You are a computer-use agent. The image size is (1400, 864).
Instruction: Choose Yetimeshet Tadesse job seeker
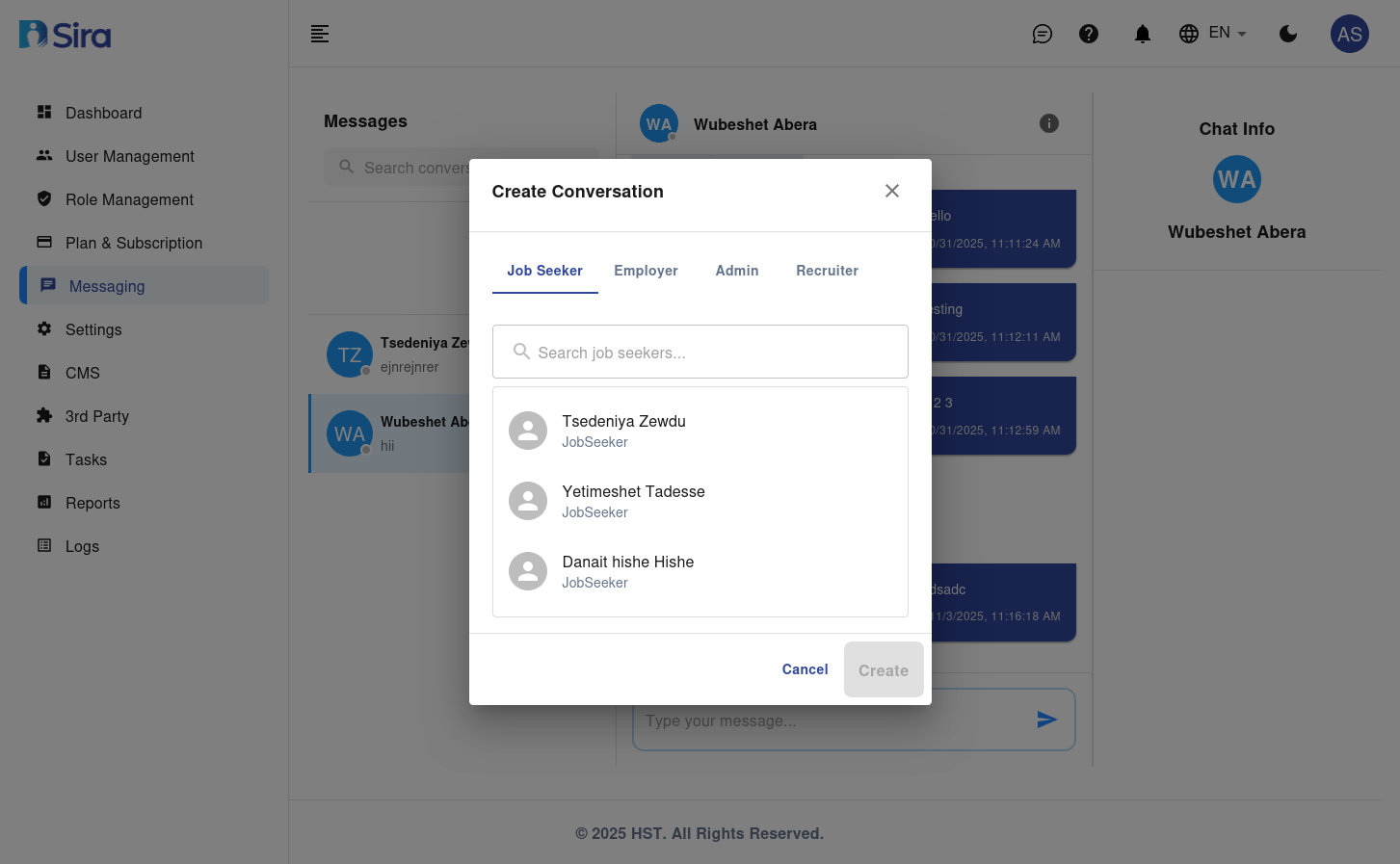(x=633, y=501)
